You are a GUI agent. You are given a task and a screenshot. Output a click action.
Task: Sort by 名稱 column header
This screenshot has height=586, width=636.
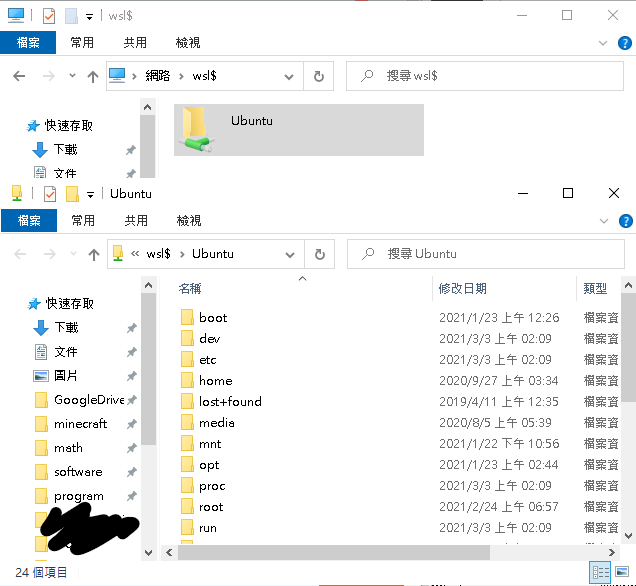click(190, 289)
